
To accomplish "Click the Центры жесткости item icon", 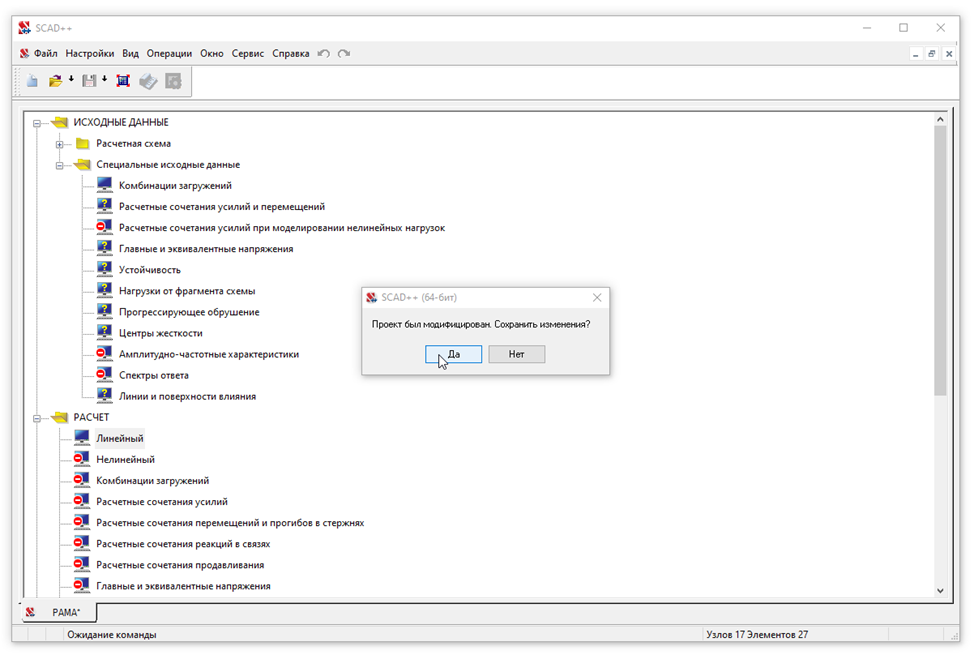I will click(104, 332).
